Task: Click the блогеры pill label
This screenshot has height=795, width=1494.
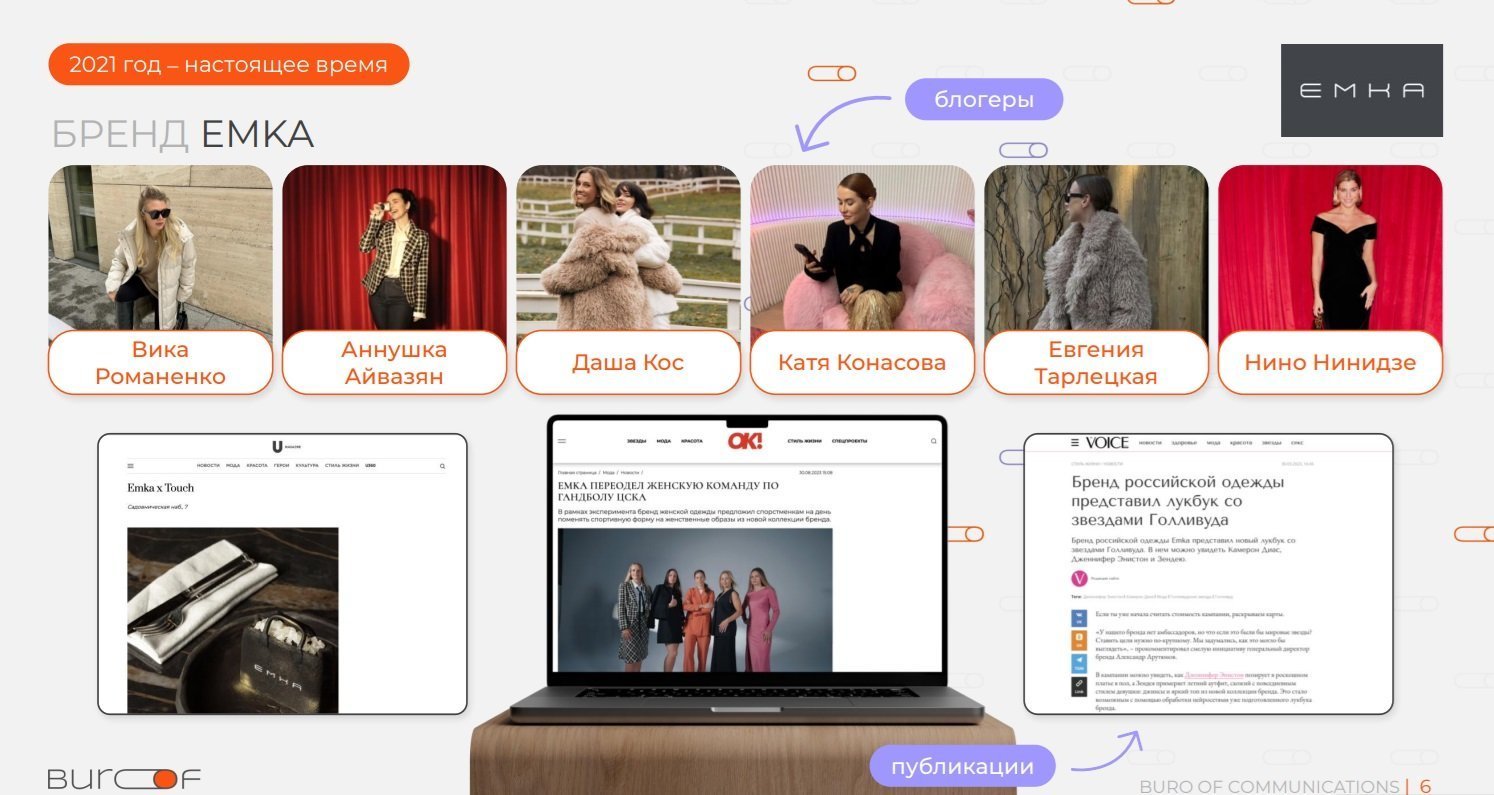Action: coord(984,99)
